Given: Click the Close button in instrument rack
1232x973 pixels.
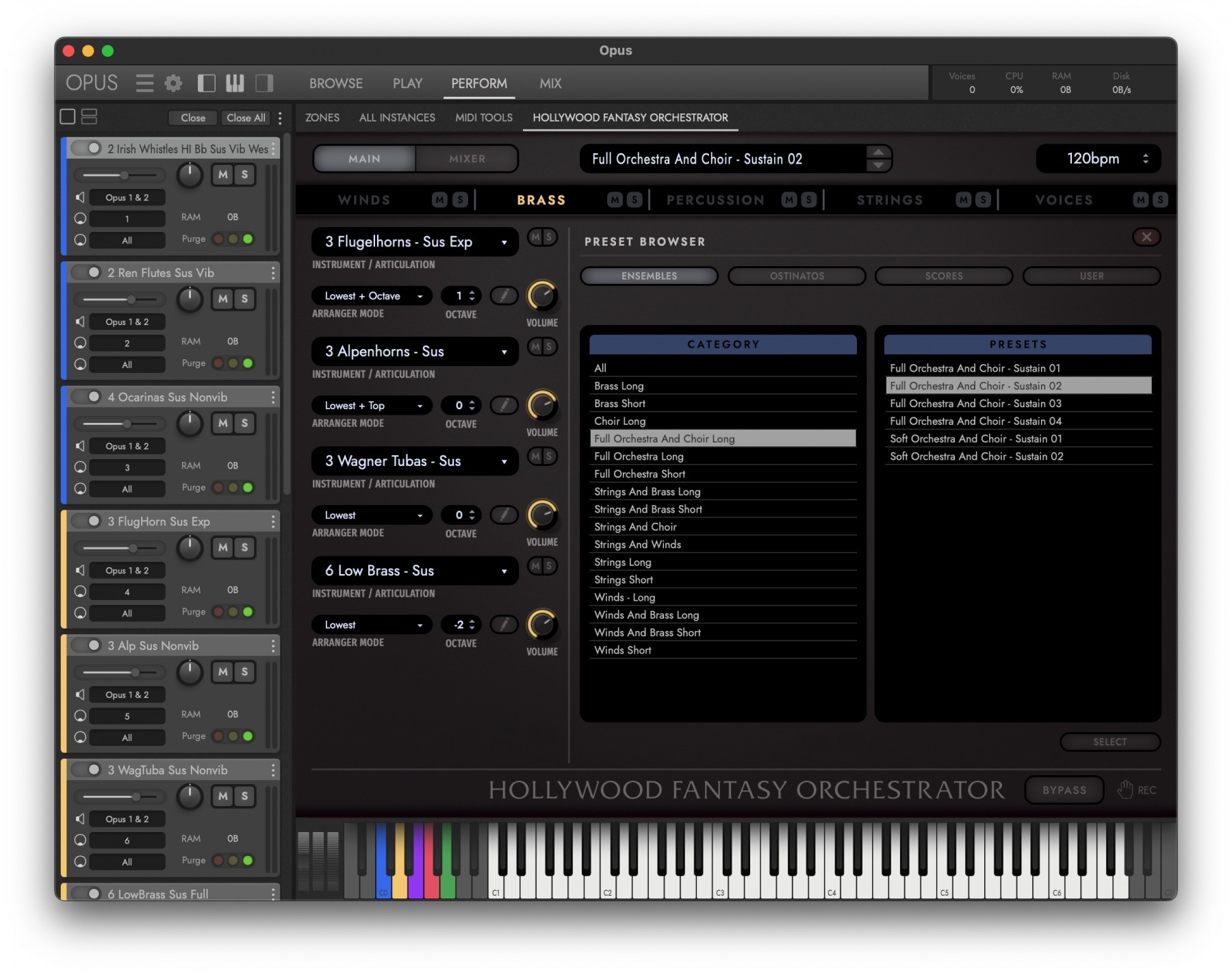Looking at the screenshot, I should pos(193,118).
